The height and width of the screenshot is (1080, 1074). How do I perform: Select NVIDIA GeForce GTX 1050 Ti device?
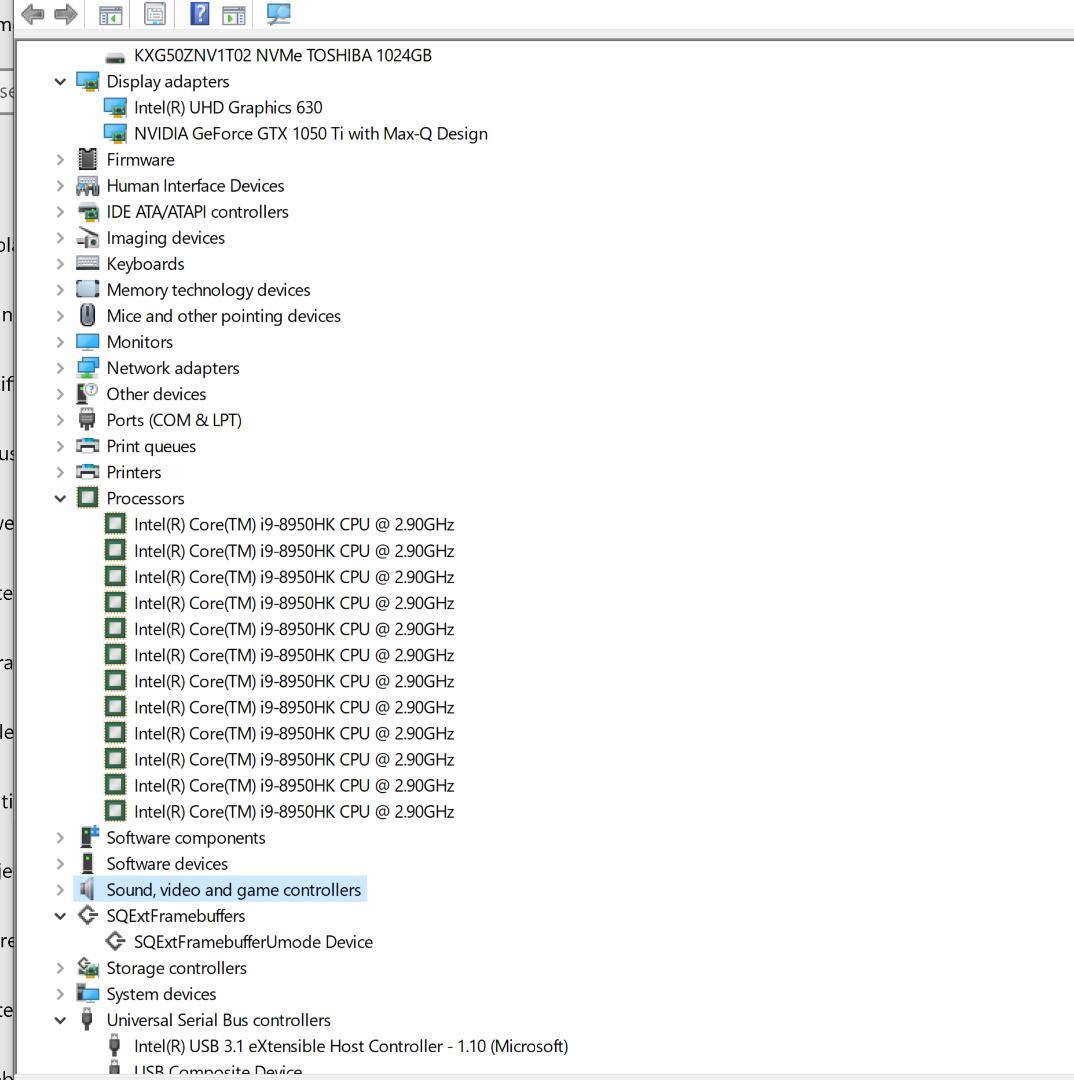[310, 134]
